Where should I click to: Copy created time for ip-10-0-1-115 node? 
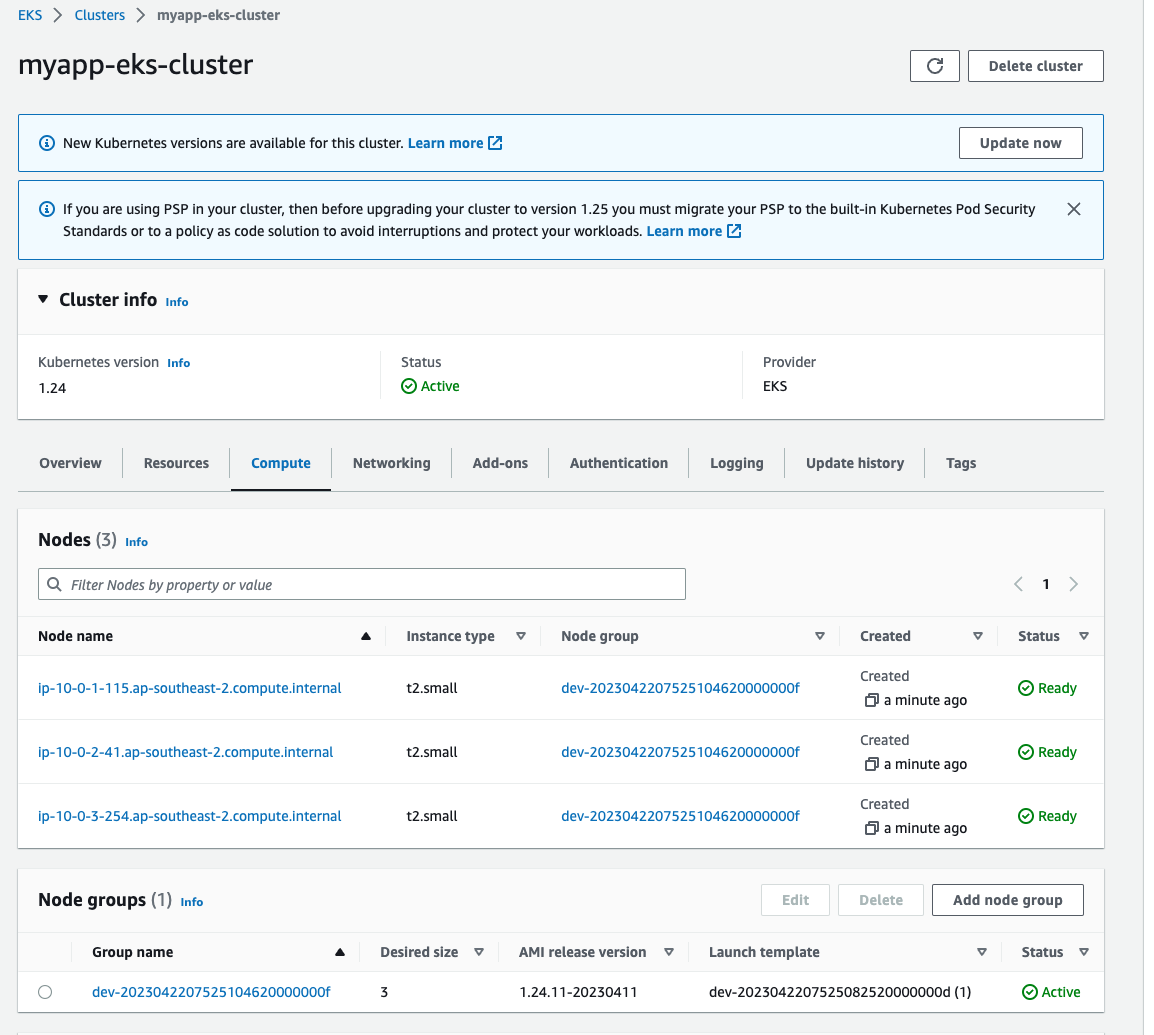pyautogui.click(x=871, y=700)
